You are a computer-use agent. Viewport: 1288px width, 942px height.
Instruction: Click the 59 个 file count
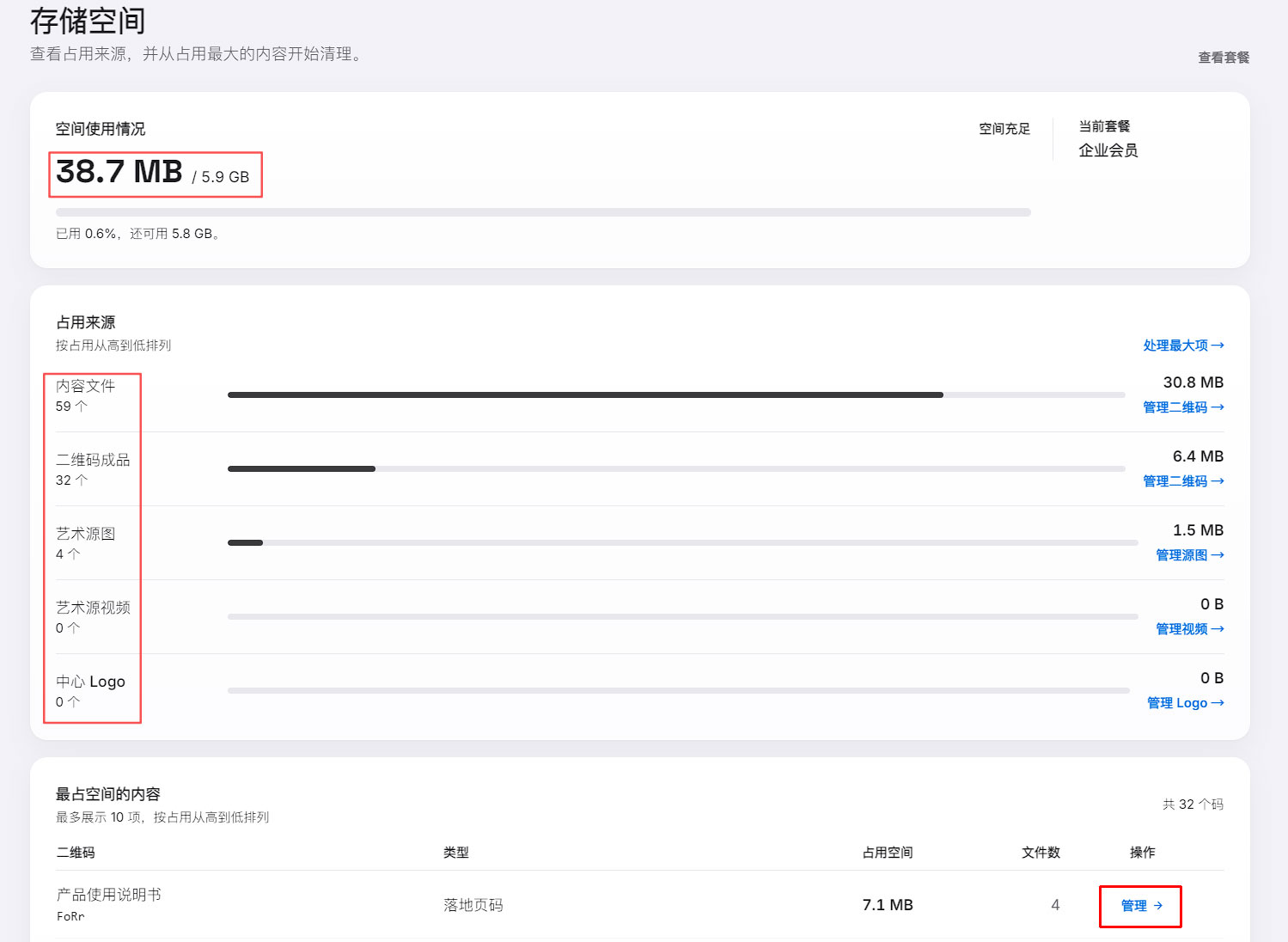[71, 407]
